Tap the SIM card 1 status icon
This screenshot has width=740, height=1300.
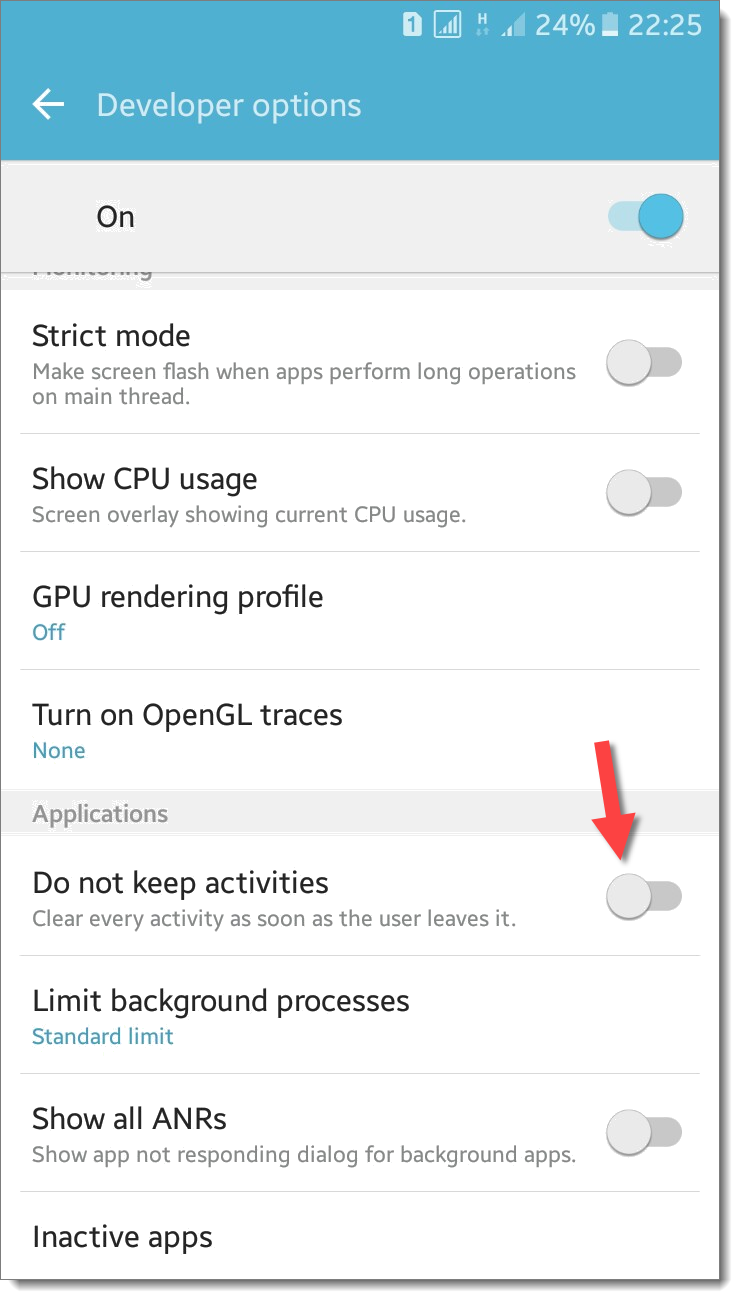pos(412,25)
